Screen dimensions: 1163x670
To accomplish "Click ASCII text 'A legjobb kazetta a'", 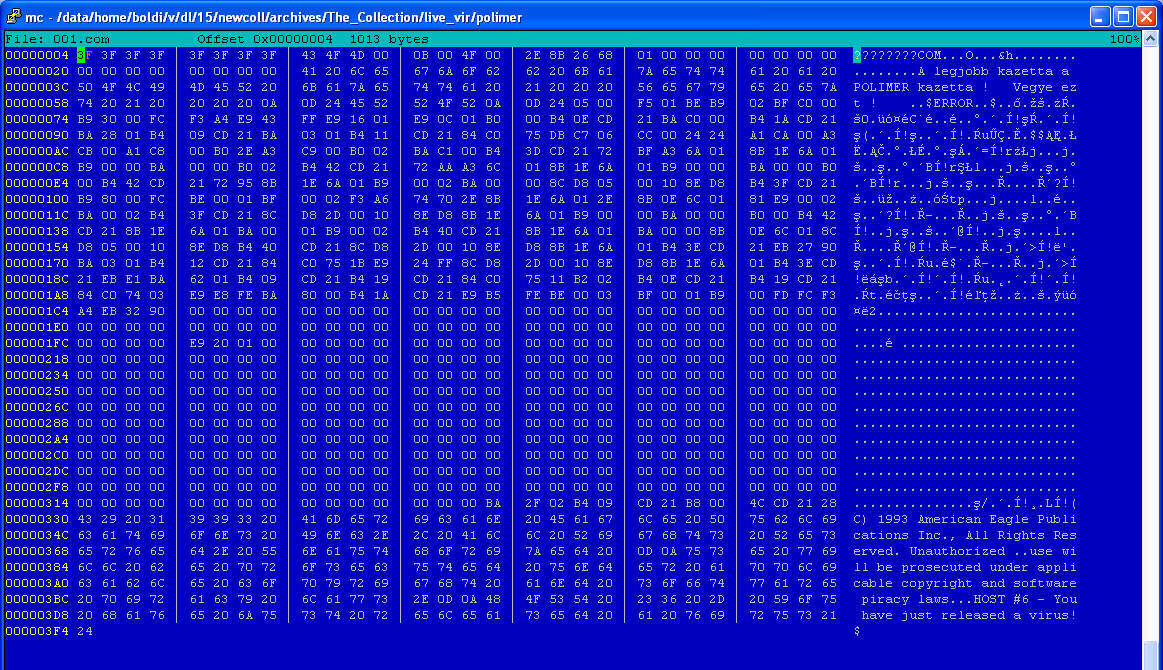I will 993,71.
